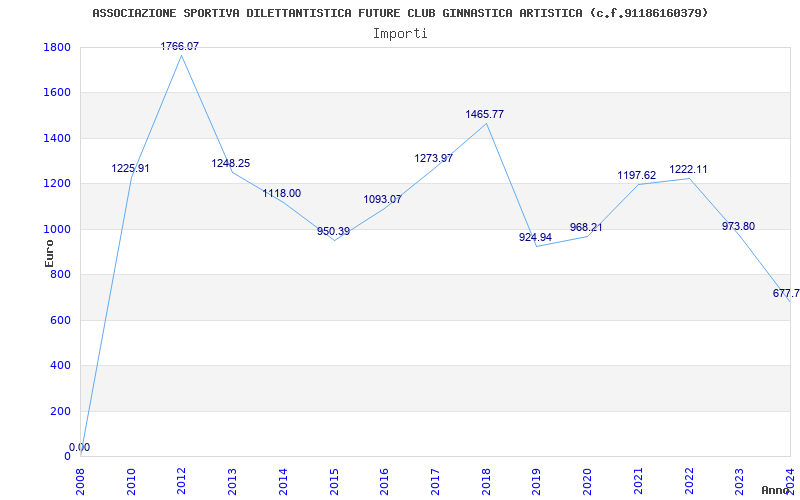Select the 2015 year tick label

[x=334, y=481]
